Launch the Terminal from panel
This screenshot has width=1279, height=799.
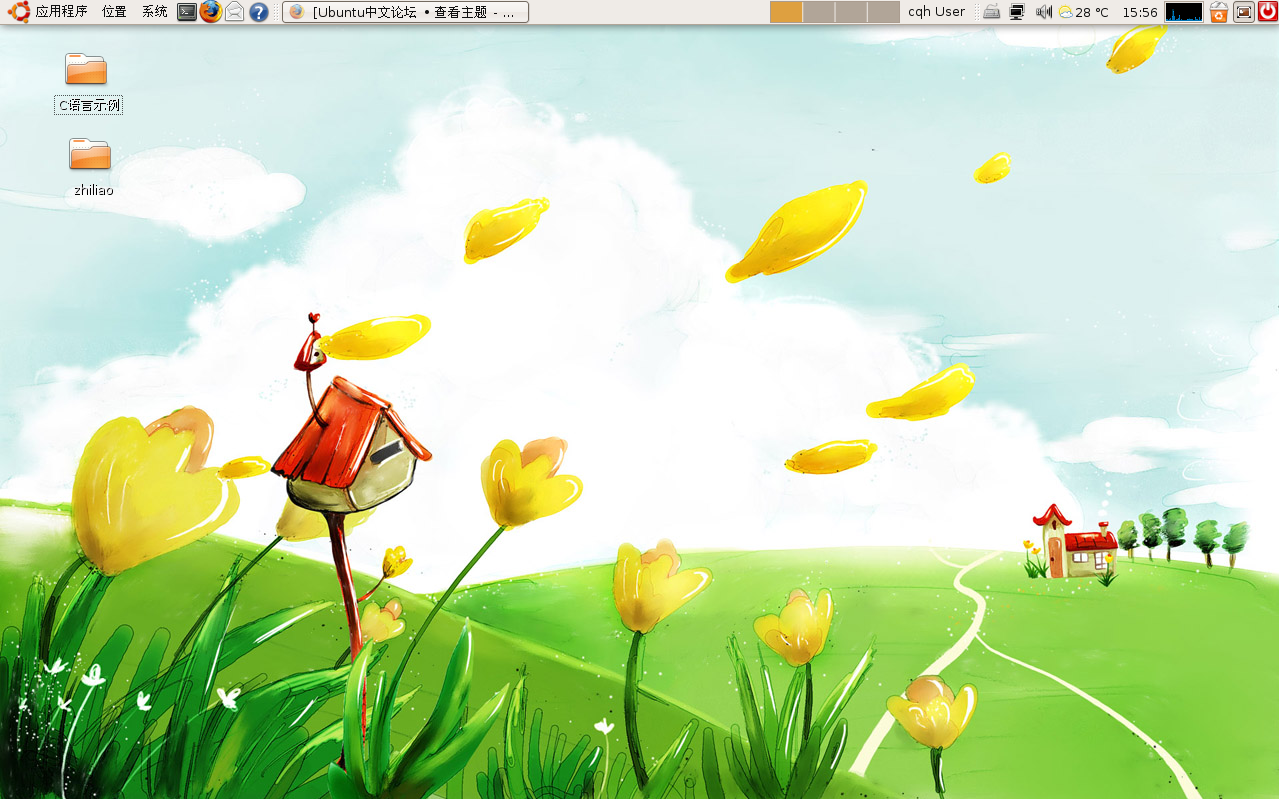click(x=186, y=12)
